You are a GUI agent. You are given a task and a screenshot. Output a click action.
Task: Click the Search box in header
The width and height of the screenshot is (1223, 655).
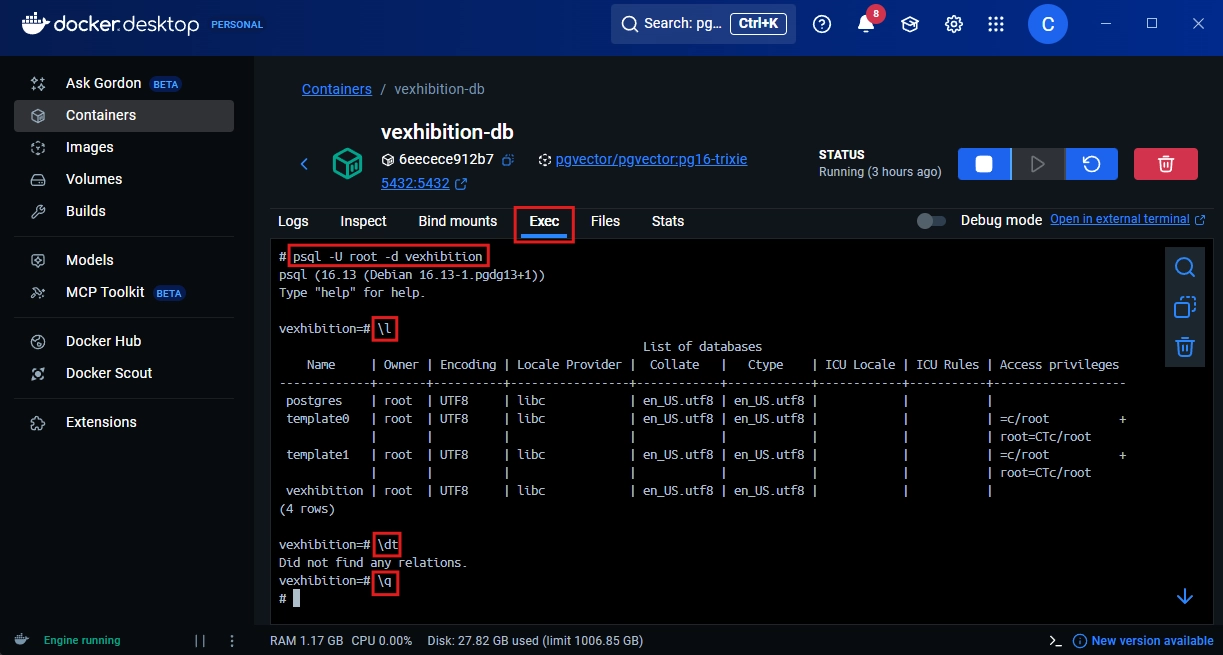pyautogui.click(x=703, y=24)
